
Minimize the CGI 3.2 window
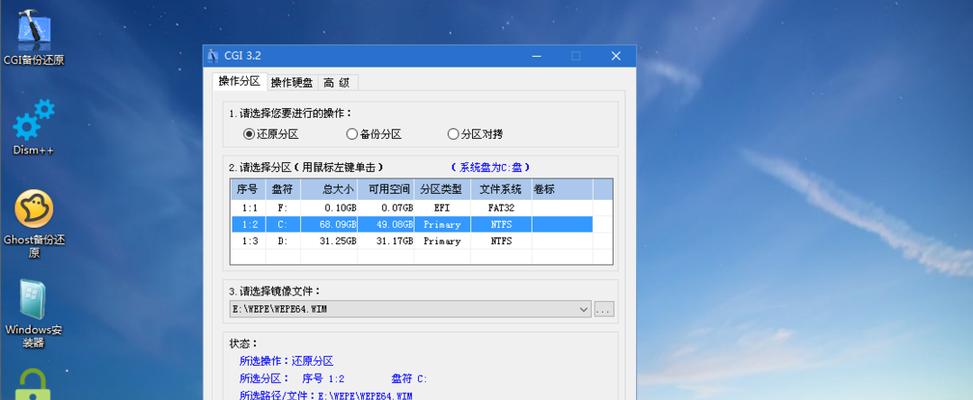coord(537,56)
